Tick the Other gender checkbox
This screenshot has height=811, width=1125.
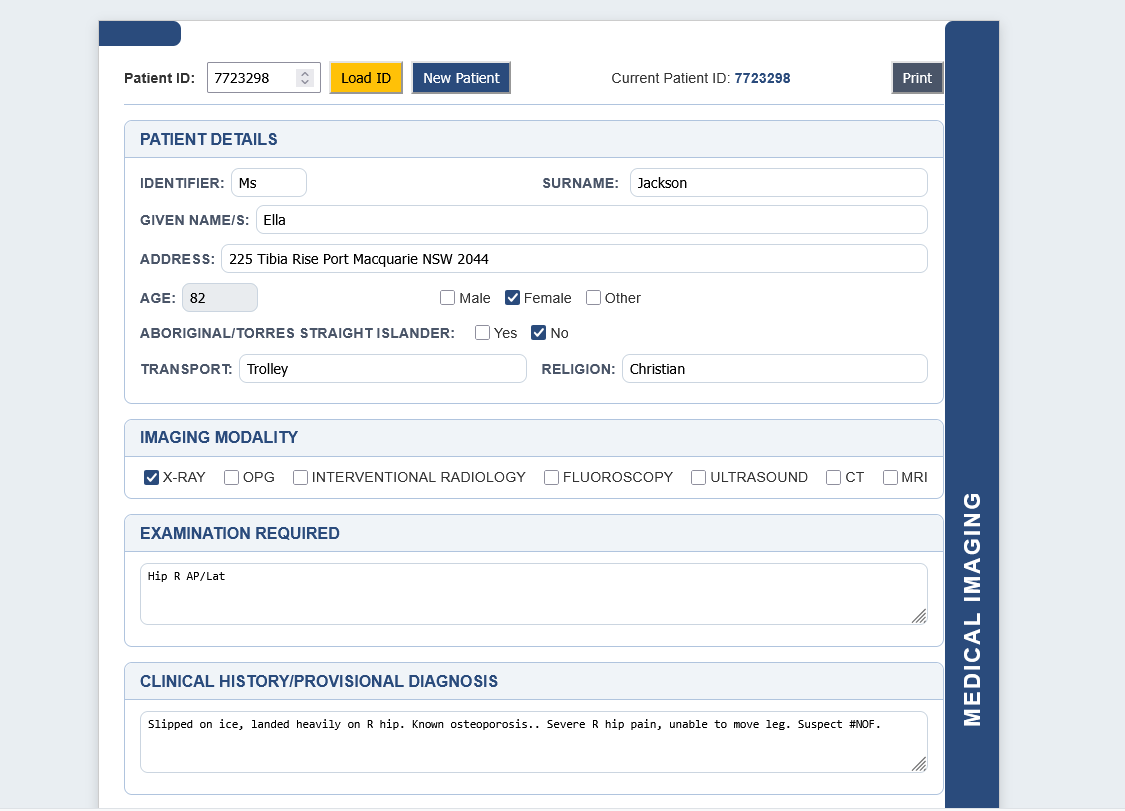click(593, 298)
